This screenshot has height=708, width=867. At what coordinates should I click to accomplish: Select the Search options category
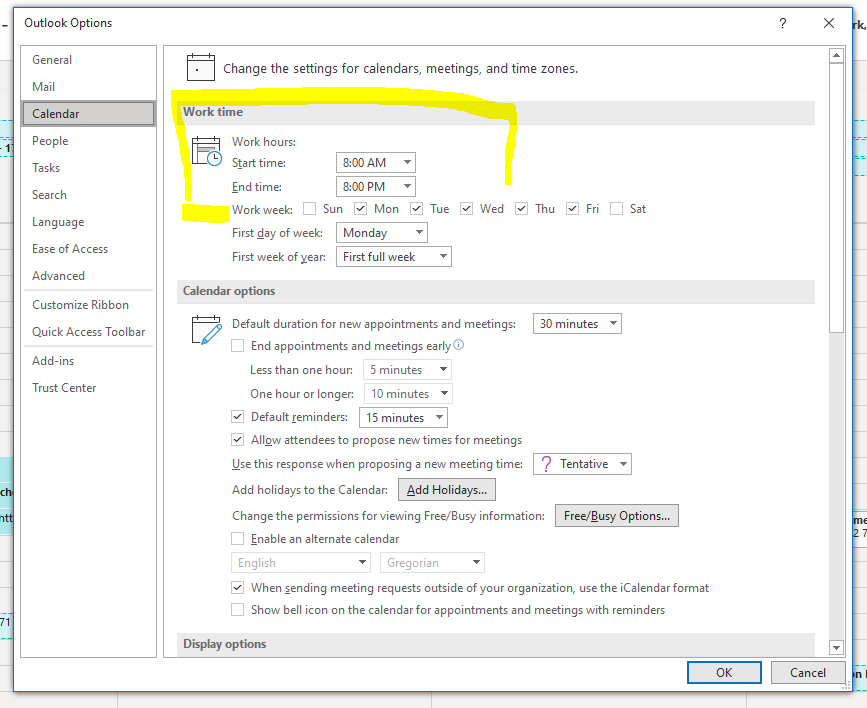(88, 195)
